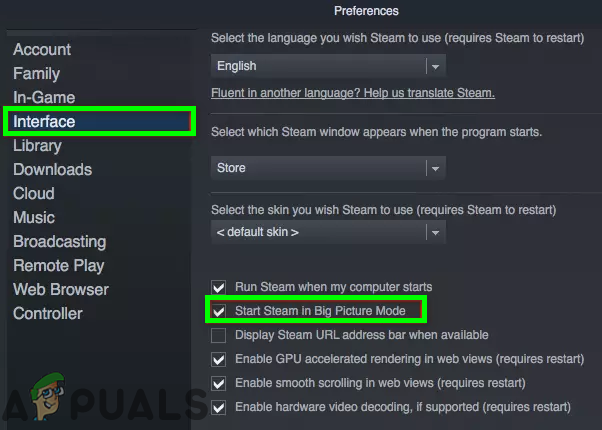Select Family in the sidebar
Viewport: 602px width, 430px height.
point(37,73)
